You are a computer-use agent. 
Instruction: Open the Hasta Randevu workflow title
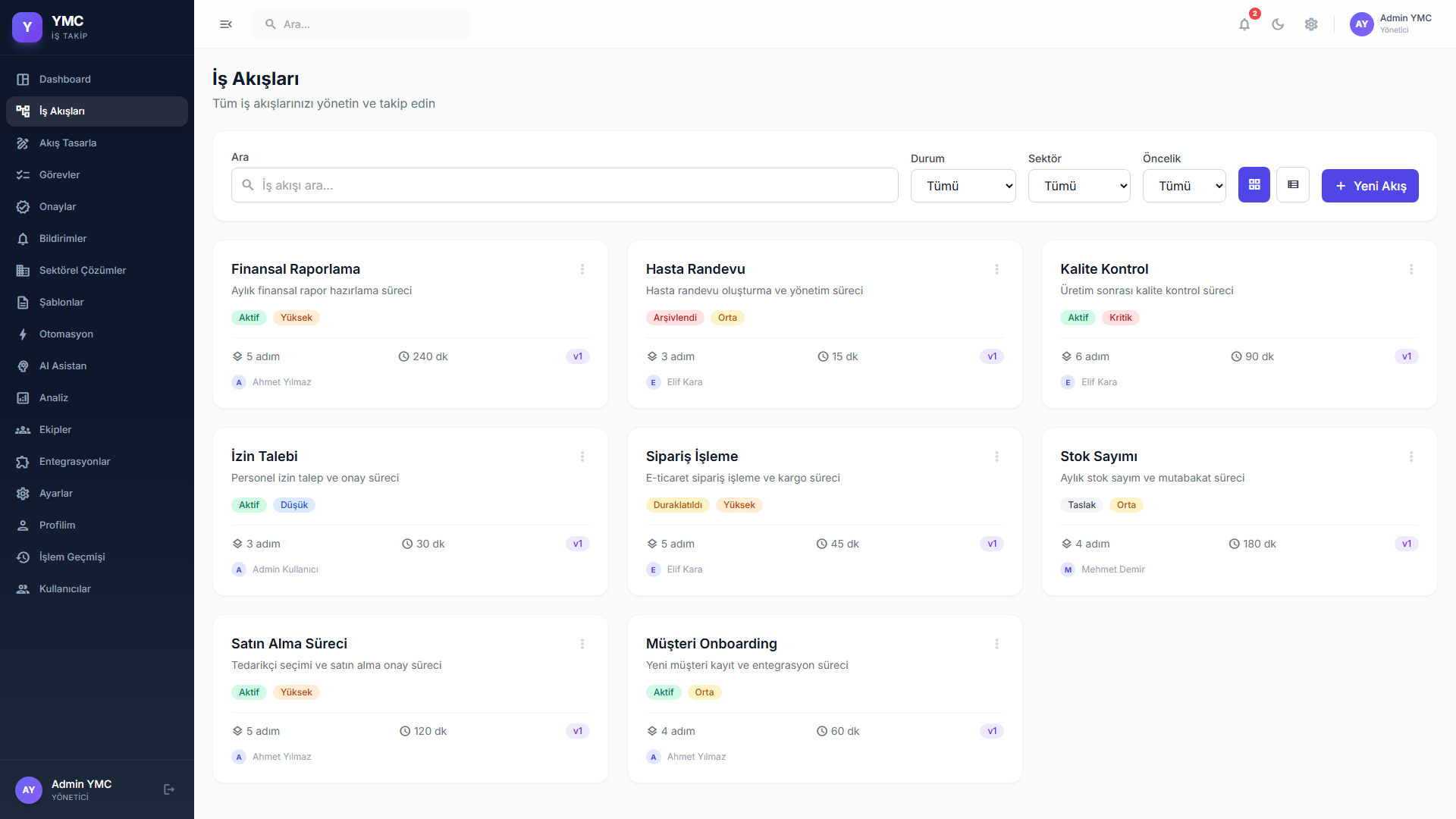coord(695,269)
